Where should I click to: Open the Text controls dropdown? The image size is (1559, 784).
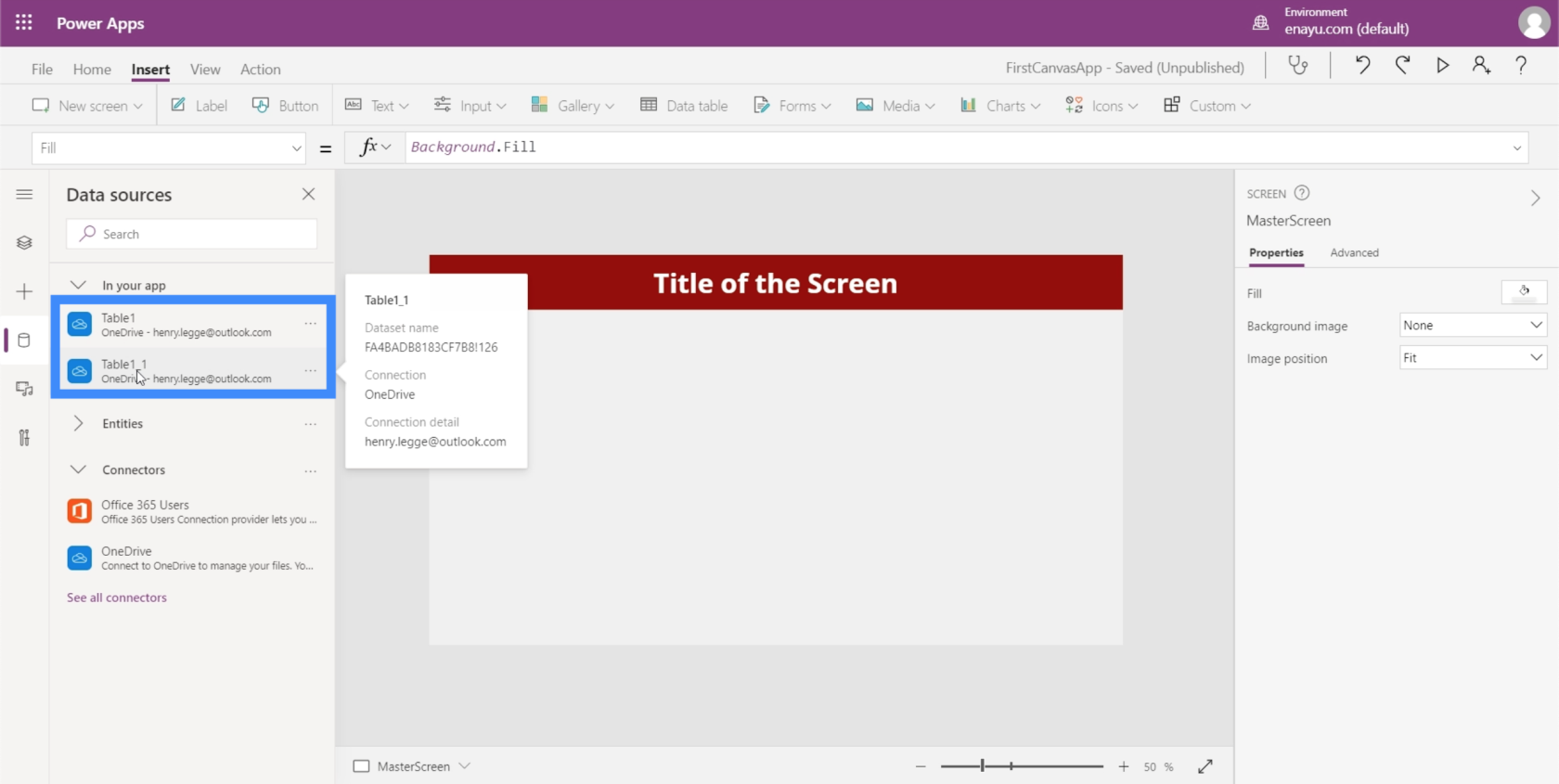tap(377, 106)
